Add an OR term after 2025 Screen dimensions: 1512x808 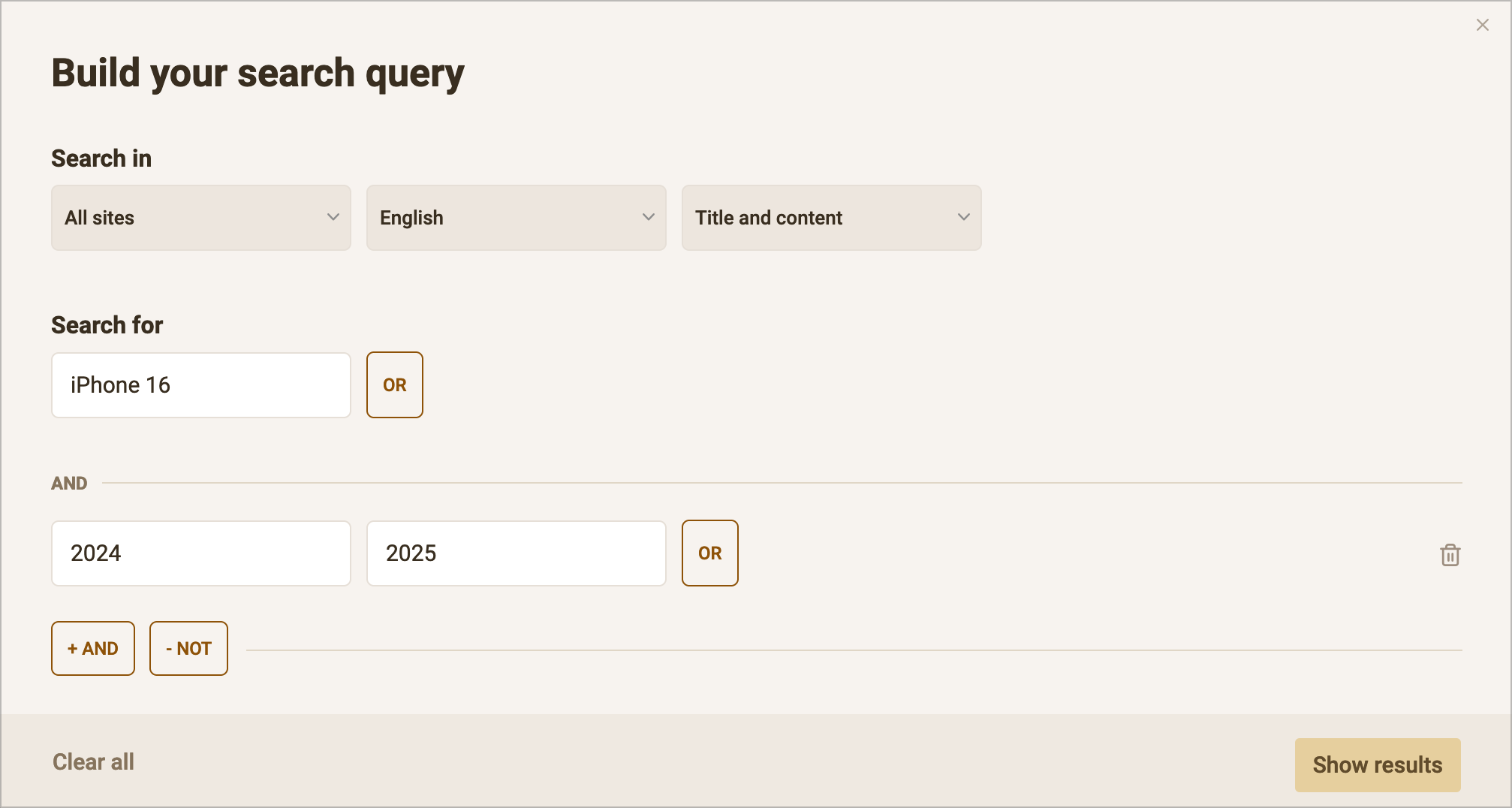[709, 553]
